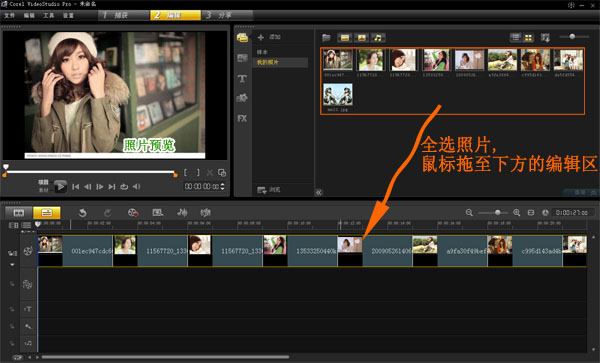The height and width of the screenshot is (363, 600).
Task: Toggle showing photos in library
Action: point(361,37)
